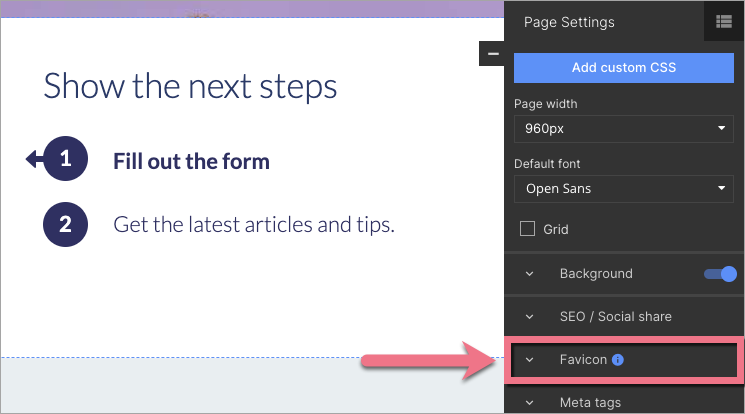The height and width of the screenshot is (414, 745).
Task: Select 'Get the latest articles and tips' text
Action: tap(254, 225)
